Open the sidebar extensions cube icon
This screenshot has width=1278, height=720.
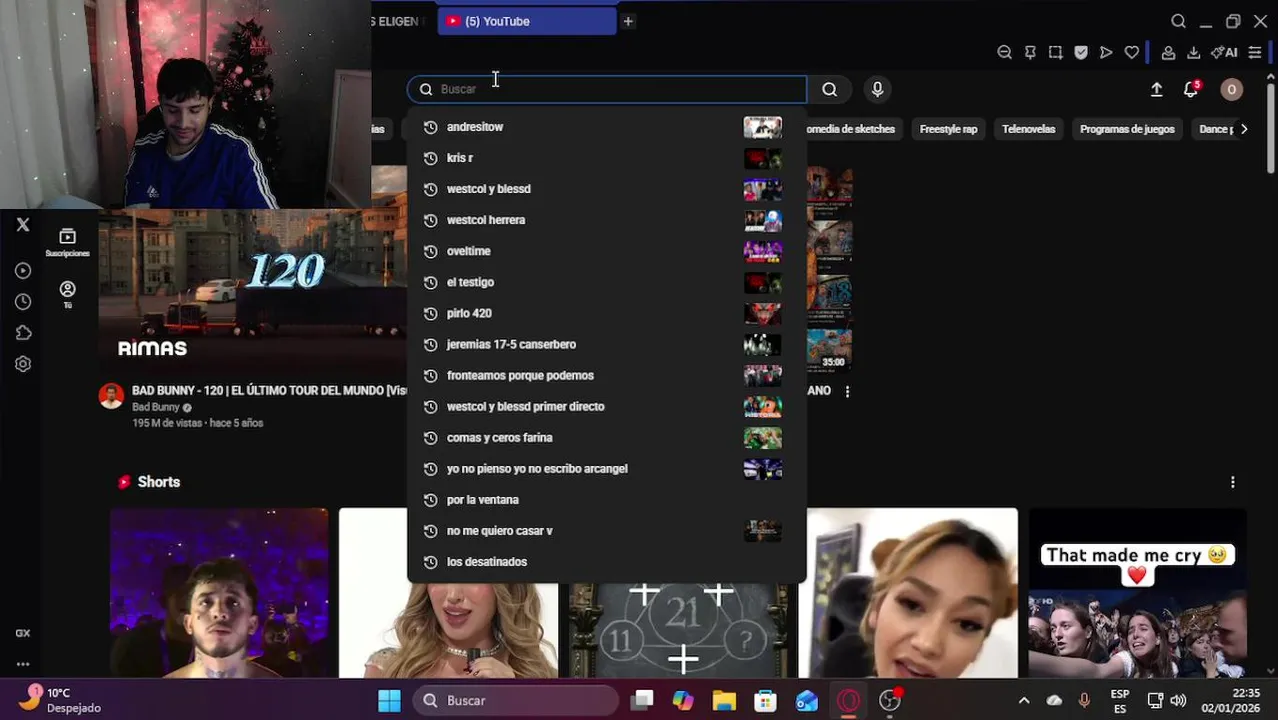tap(23, 333)
